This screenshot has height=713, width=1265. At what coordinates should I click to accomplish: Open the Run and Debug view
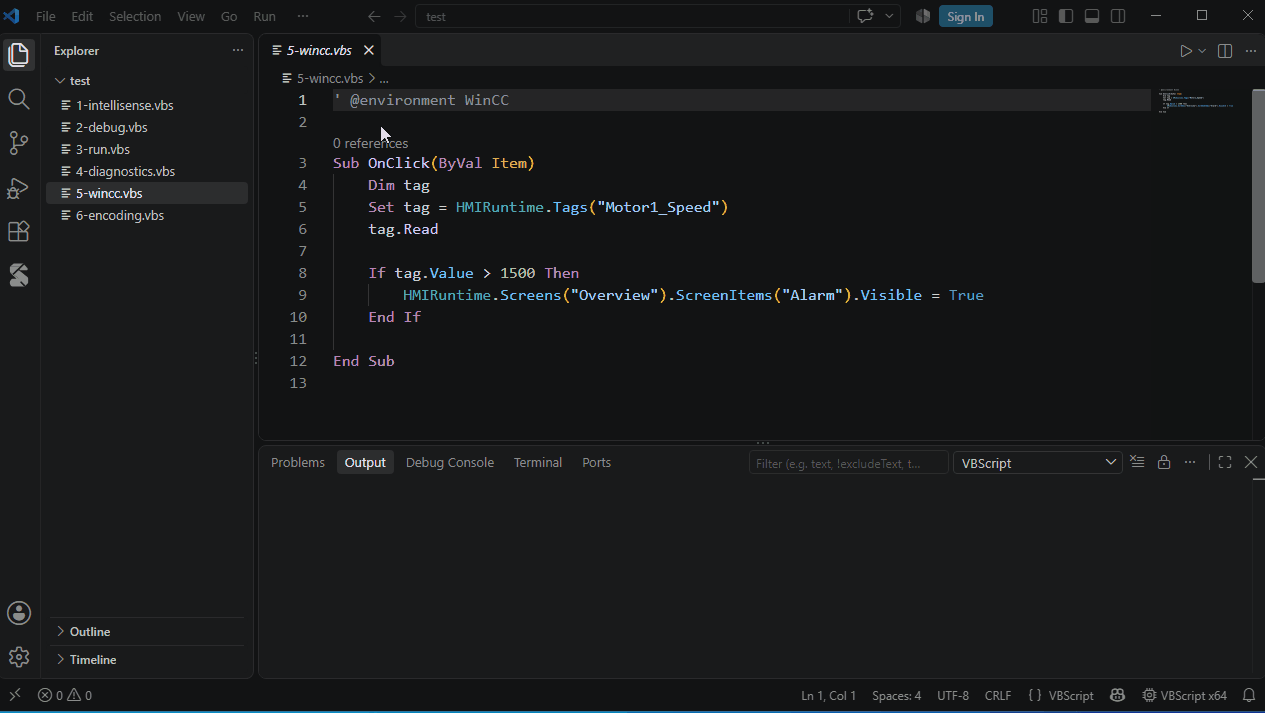tap(19, 187)
